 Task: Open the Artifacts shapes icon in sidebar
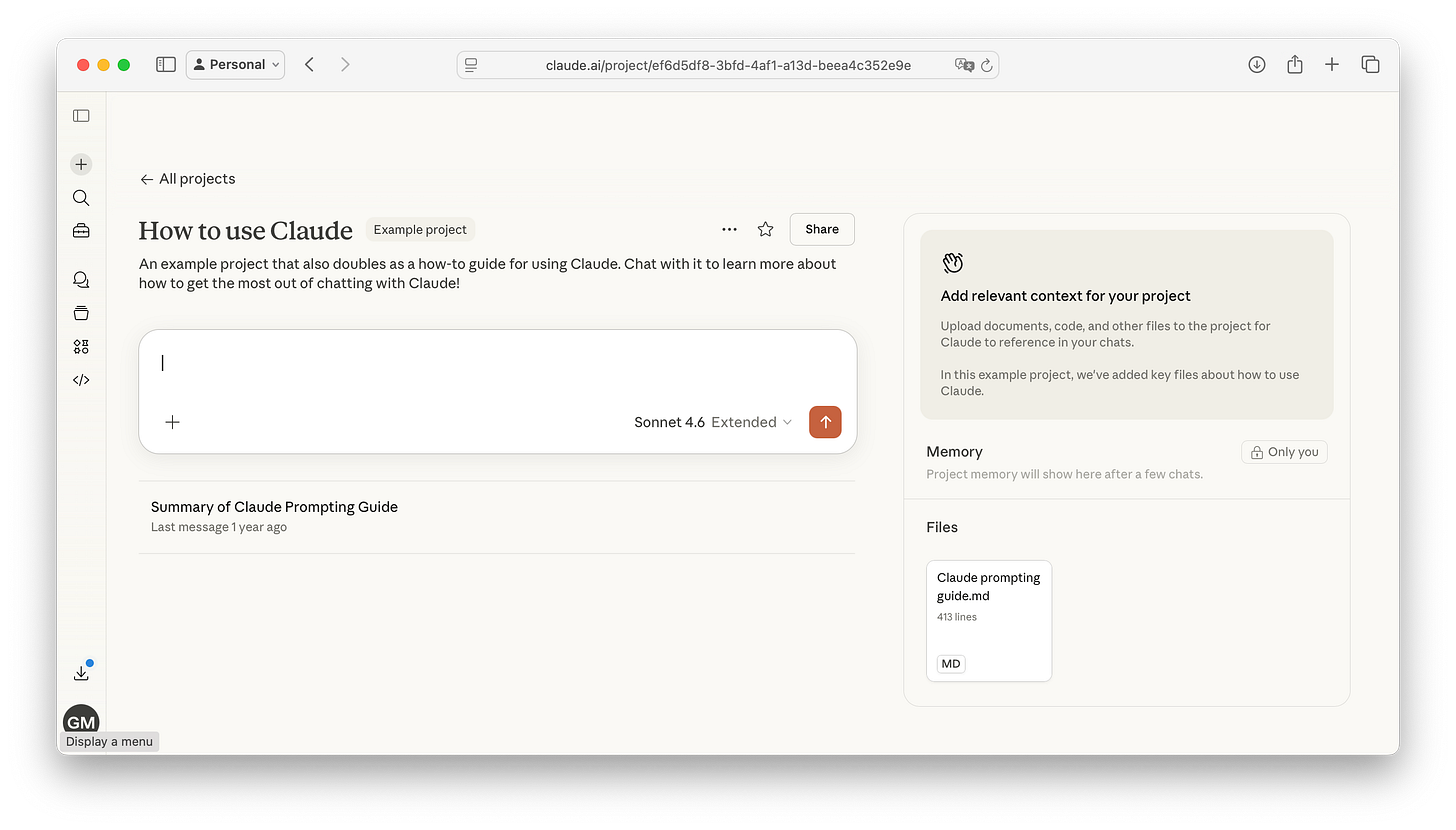tap(81, 346)
